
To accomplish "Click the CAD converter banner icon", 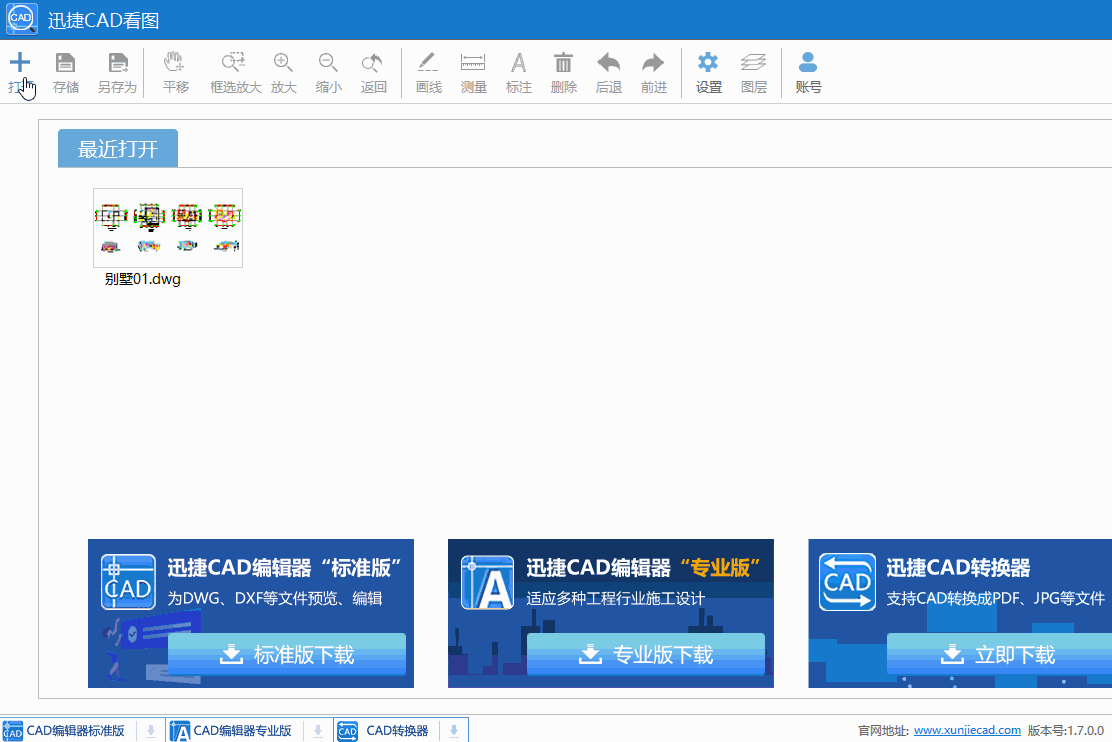I will 847,582.
